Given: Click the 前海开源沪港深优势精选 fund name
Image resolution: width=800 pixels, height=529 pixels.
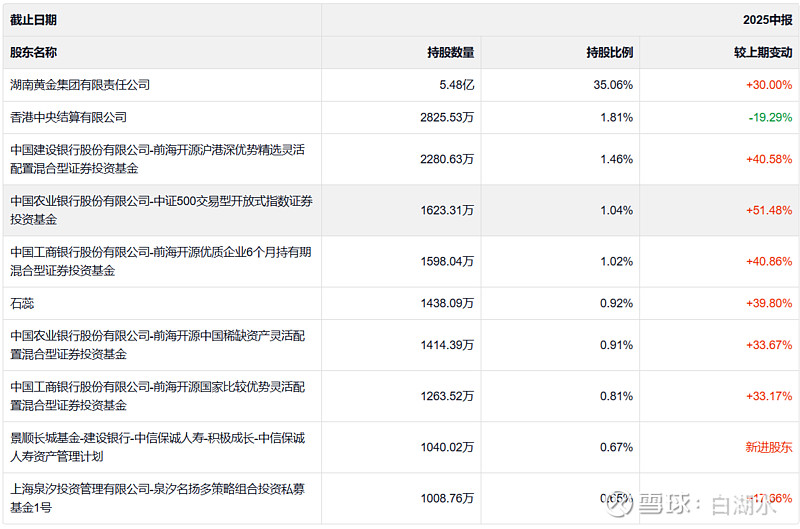Looking at the screenshot, I should click(158, 158).
